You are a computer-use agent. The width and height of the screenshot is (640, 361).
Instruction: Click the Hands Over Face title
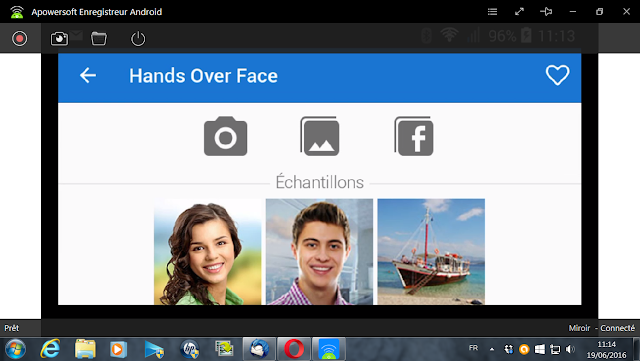tap(203, 76)
